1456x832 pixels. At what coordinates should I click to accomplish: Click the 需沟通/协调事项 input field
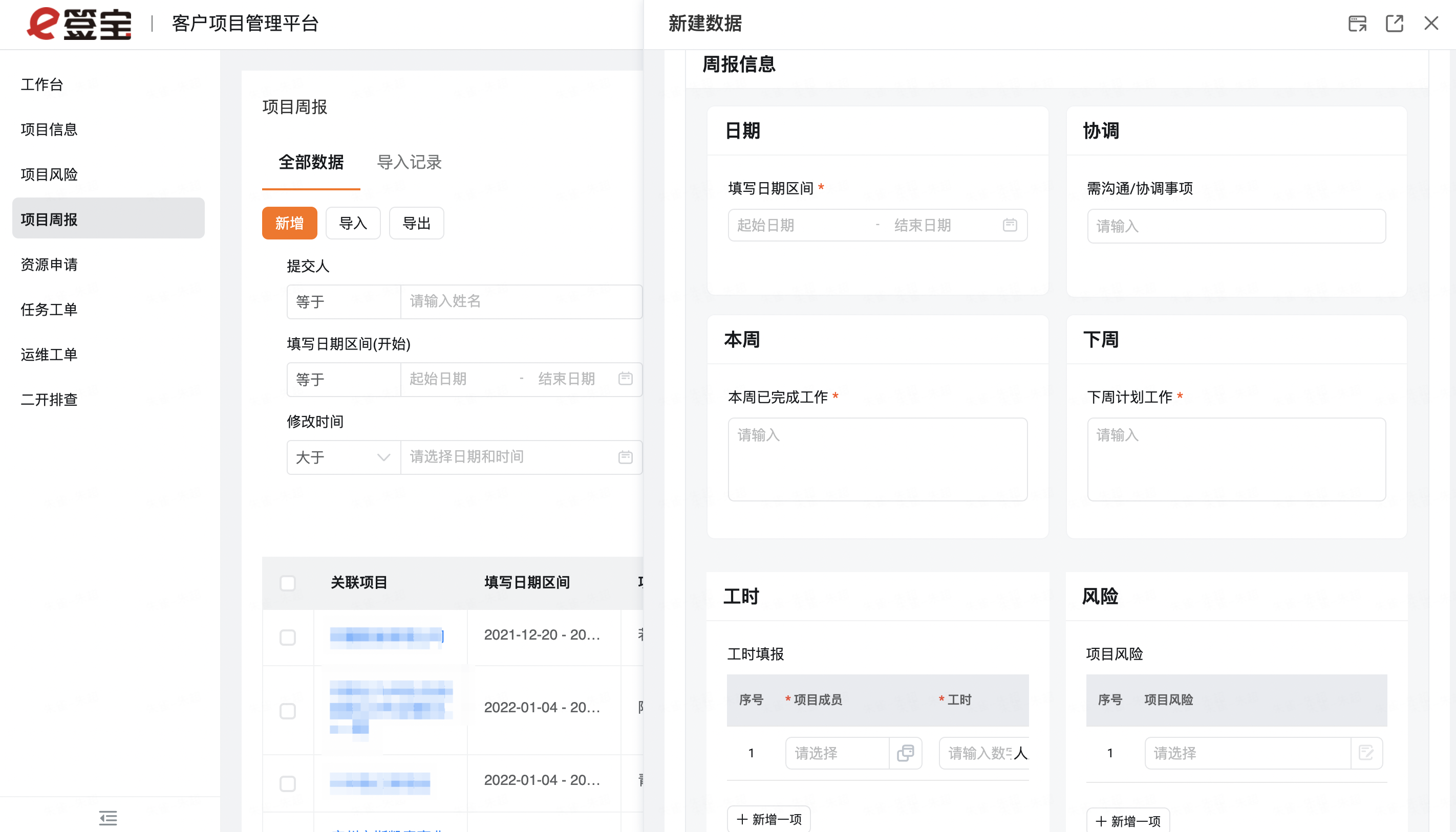click(1236, 226)
